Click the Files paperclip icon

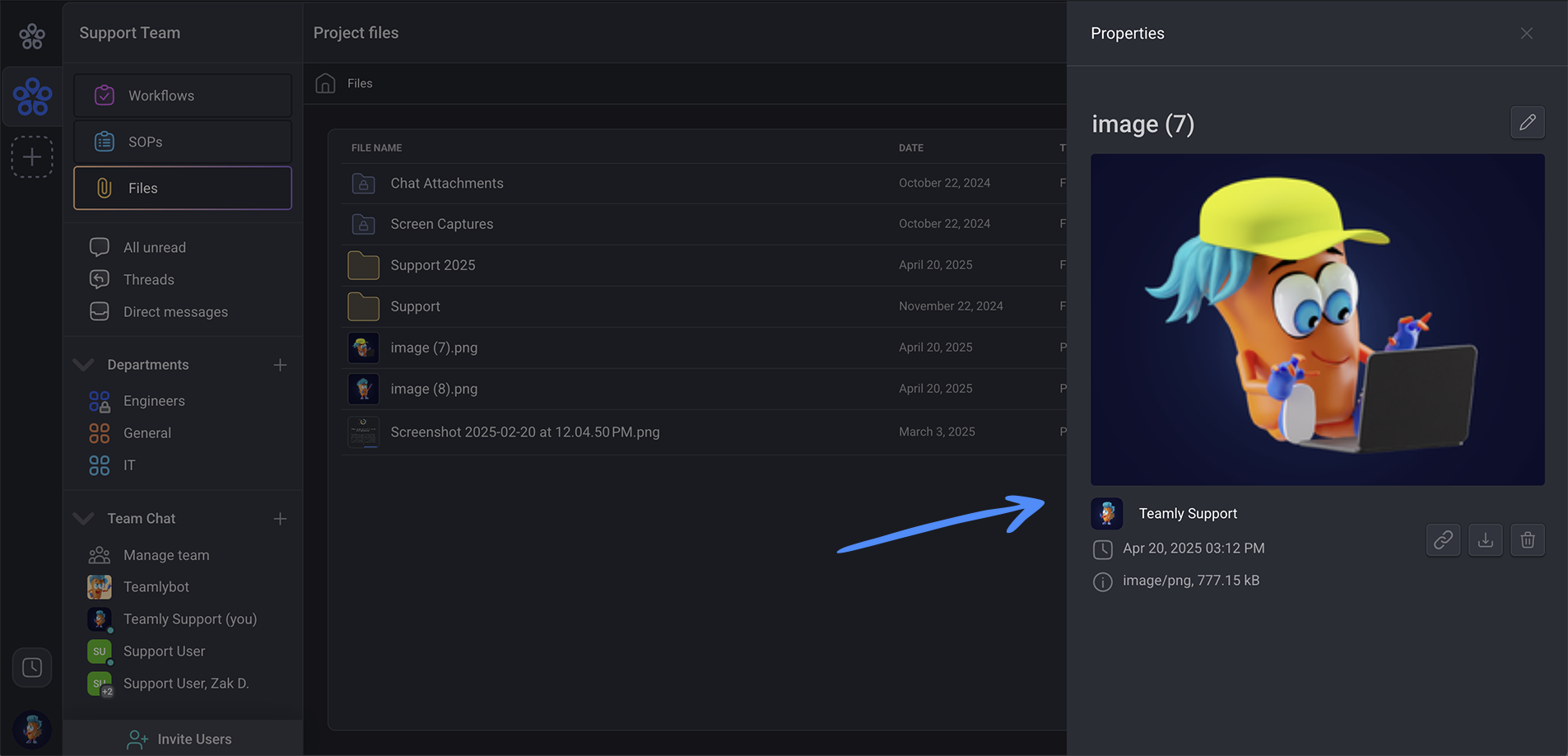click(105, 188)
